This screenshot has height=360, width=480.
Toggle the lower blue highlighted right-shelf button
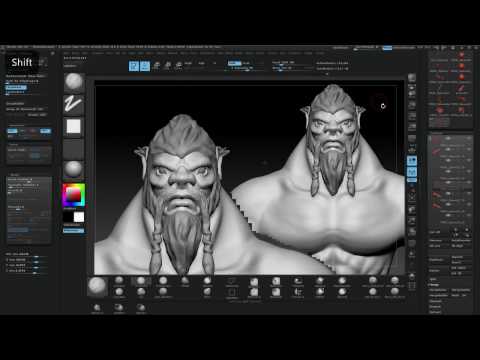tap(412, 173)
